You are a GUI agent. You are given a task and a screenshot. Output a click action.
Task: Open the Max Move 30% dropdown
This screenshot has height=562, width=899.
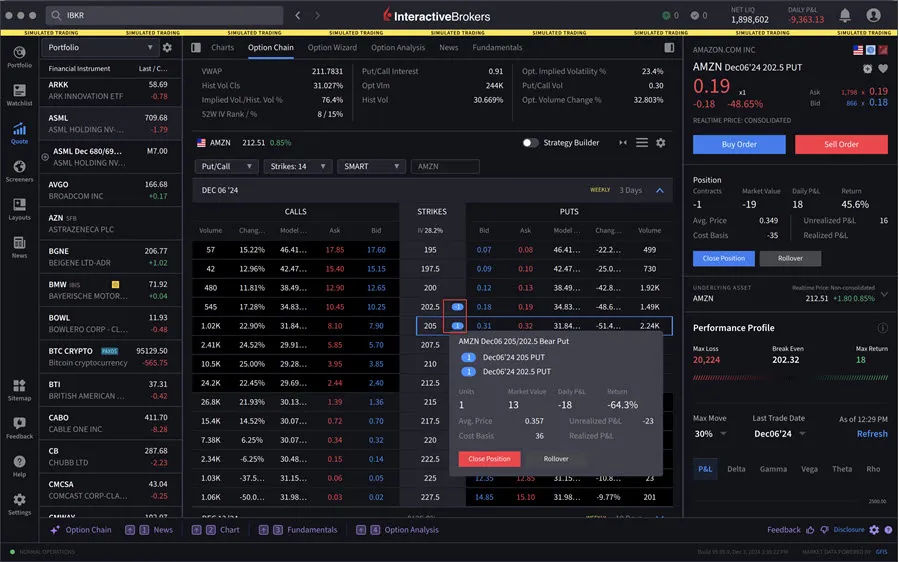pos(710,434)
